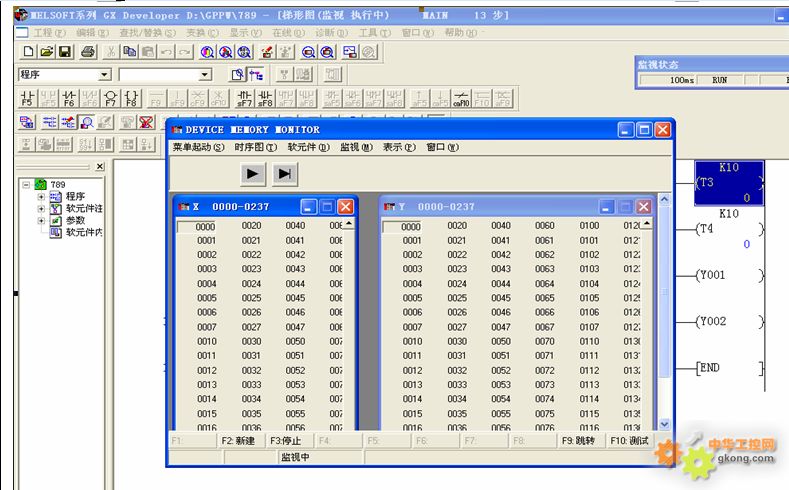Click the F2:新建 function key button
Screen dimensions: 789x490
coord(242,441)
